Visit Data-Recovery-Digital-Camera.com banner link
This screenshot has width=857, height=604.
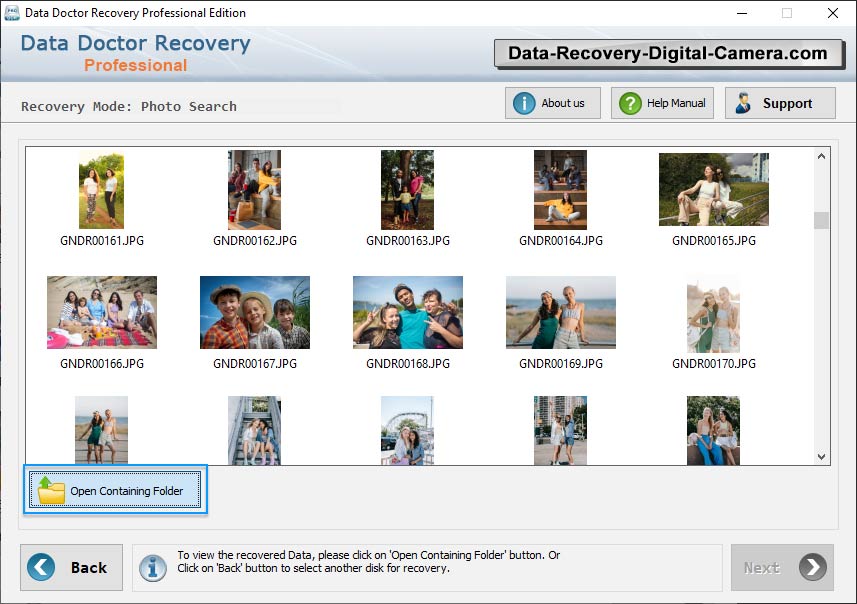[x=668, y=54]
